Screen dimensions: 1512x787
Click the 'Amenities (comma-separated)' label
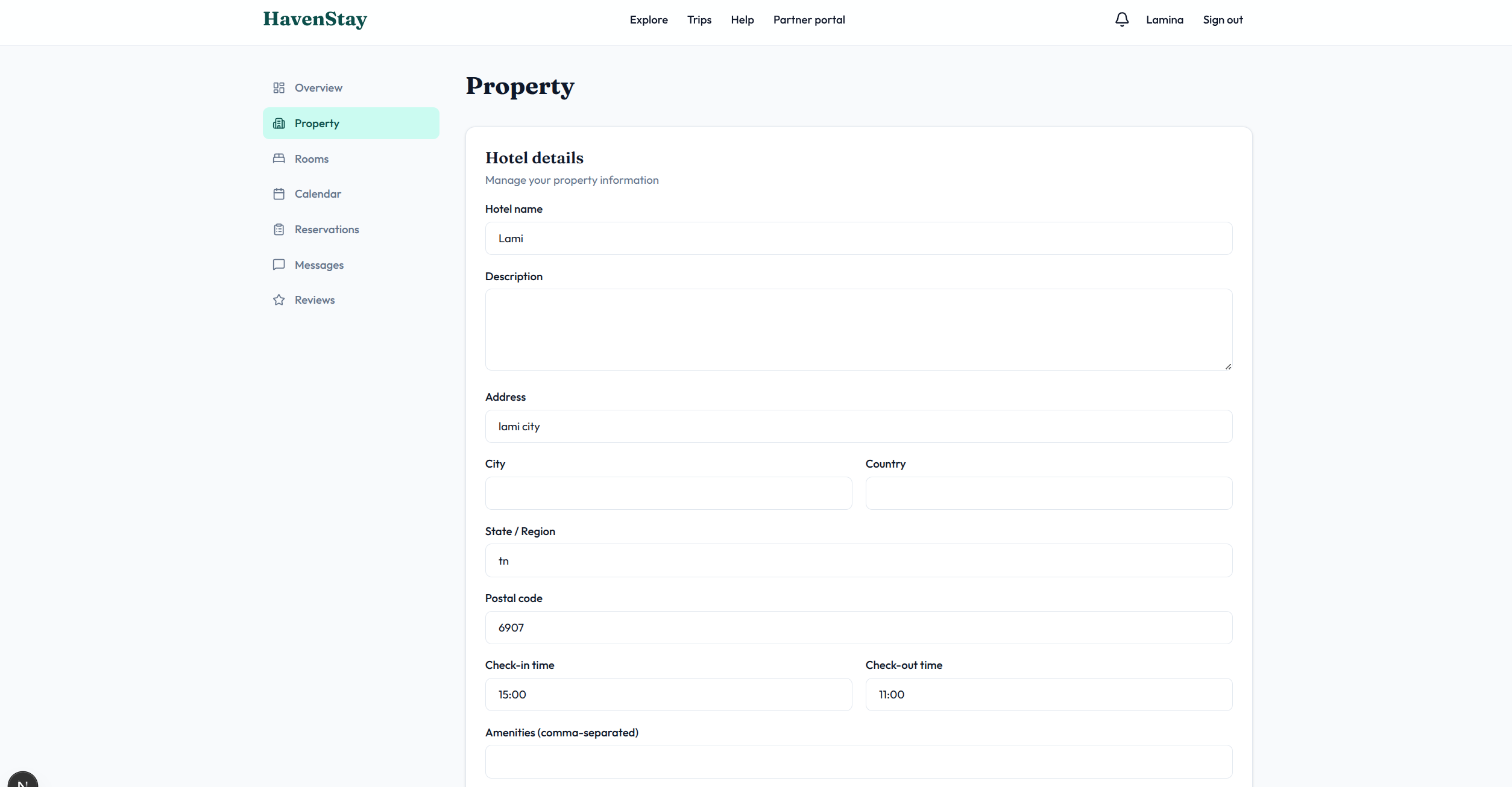(561, 733)
